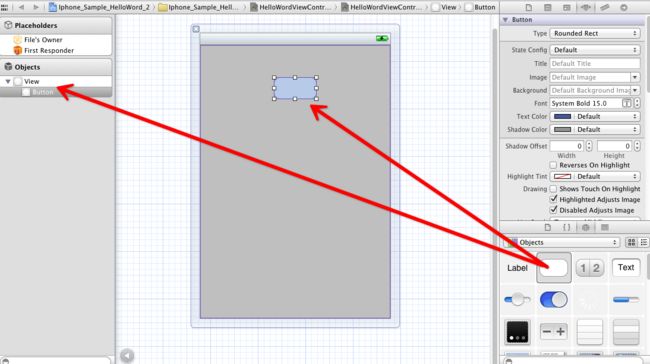Image resolution: width=650 pixels, height=364 pixels.
Task: Click the Default Image combo field
Action: 590,77
